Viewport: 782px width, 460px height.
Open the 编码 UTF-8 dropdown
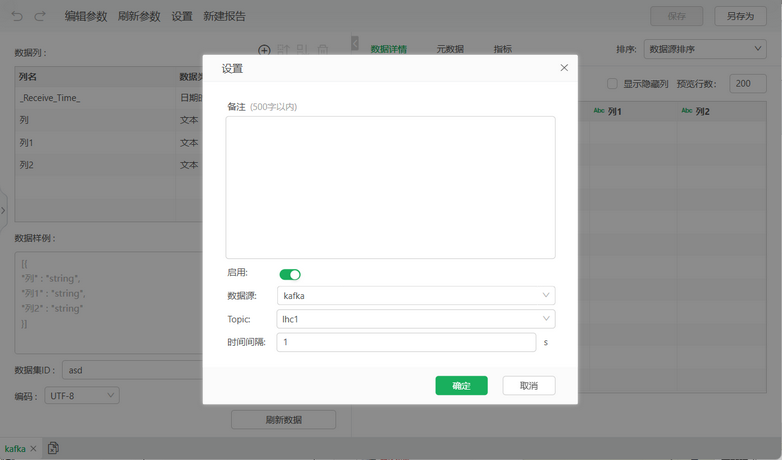[82, 396]
